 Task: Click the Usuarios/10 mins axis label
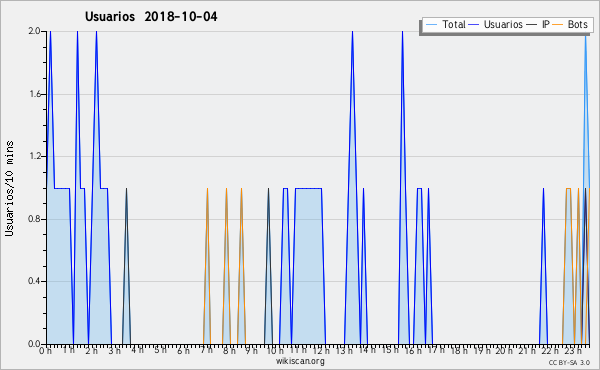9,188
